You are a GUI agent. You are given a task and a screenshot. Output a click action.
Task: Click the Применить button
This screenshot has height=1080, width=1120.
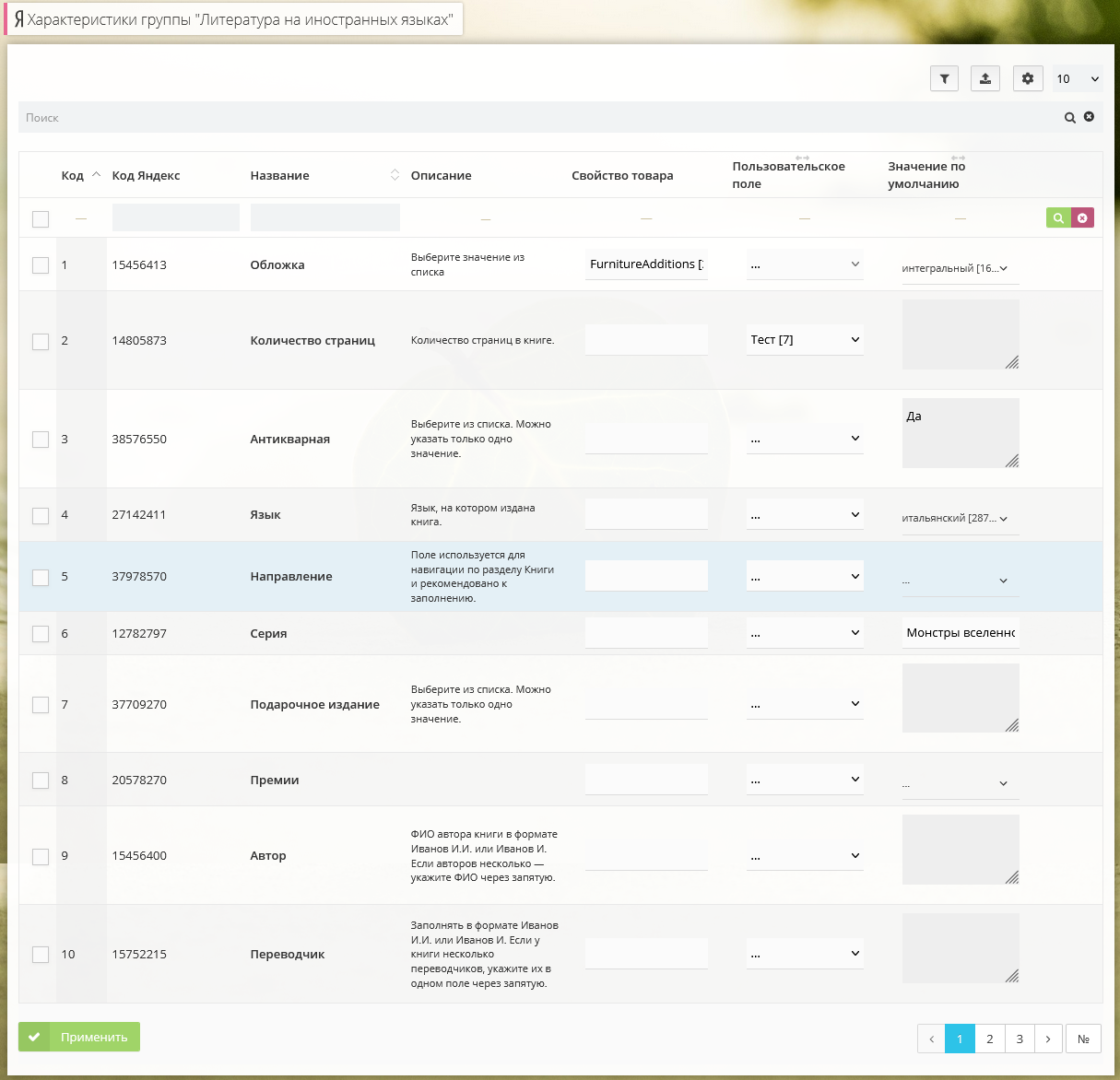79,1037
